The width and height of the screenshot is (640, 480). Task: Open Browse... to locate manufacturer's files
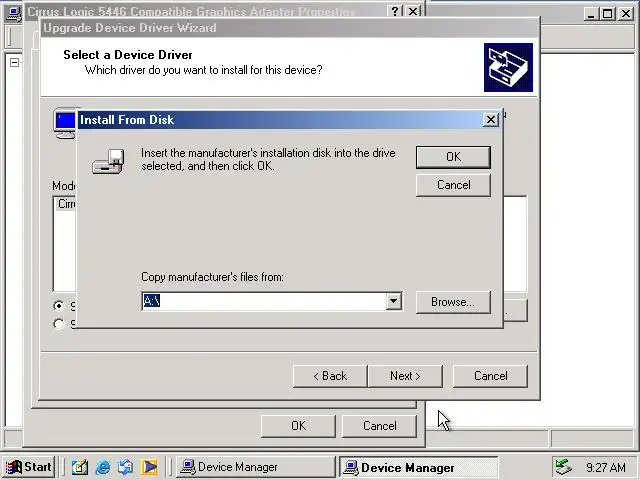pos(453,302)
